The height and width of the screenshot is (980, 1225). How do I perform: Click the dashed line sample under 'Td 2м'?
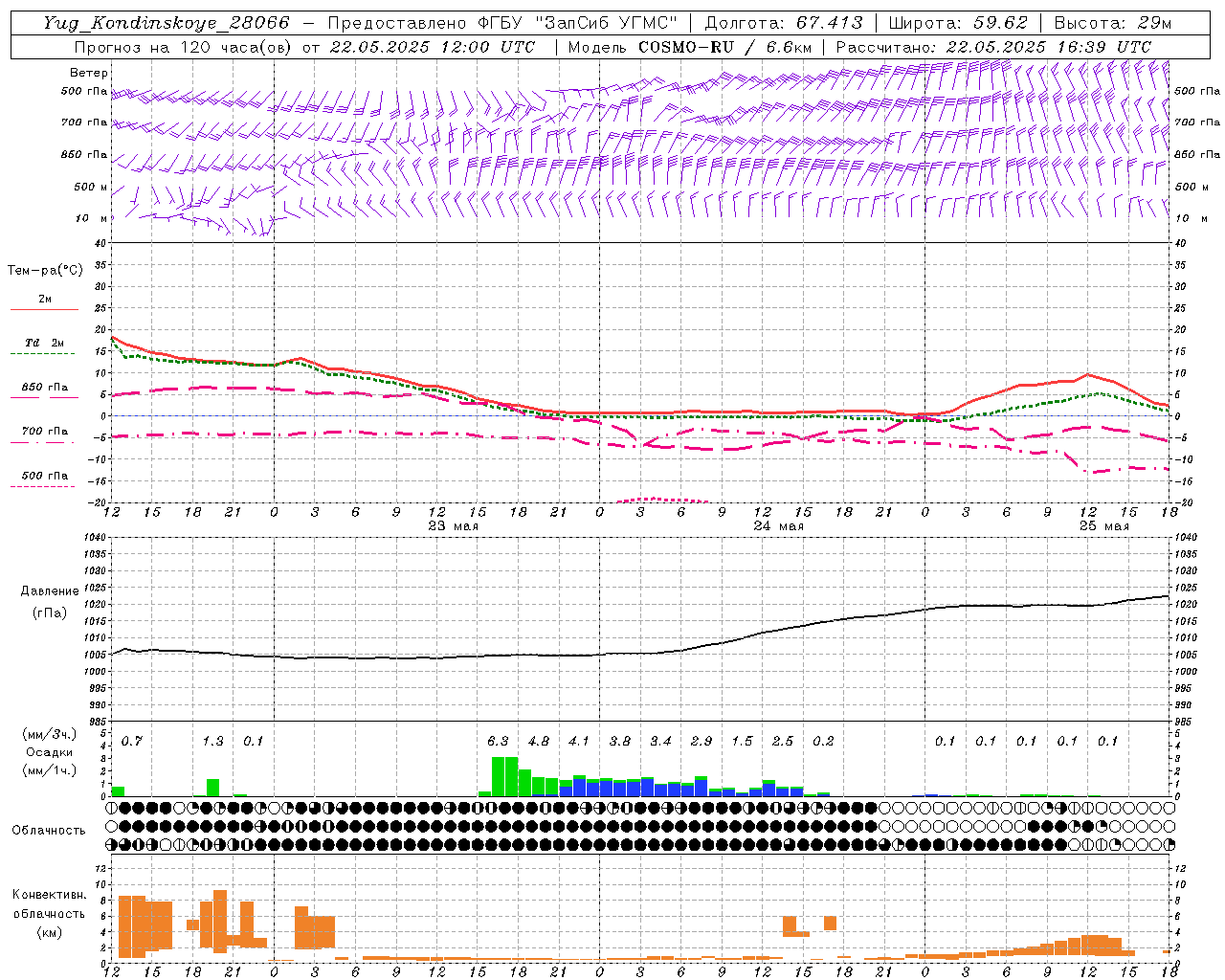pyautogui.click(x=43, y=353)
